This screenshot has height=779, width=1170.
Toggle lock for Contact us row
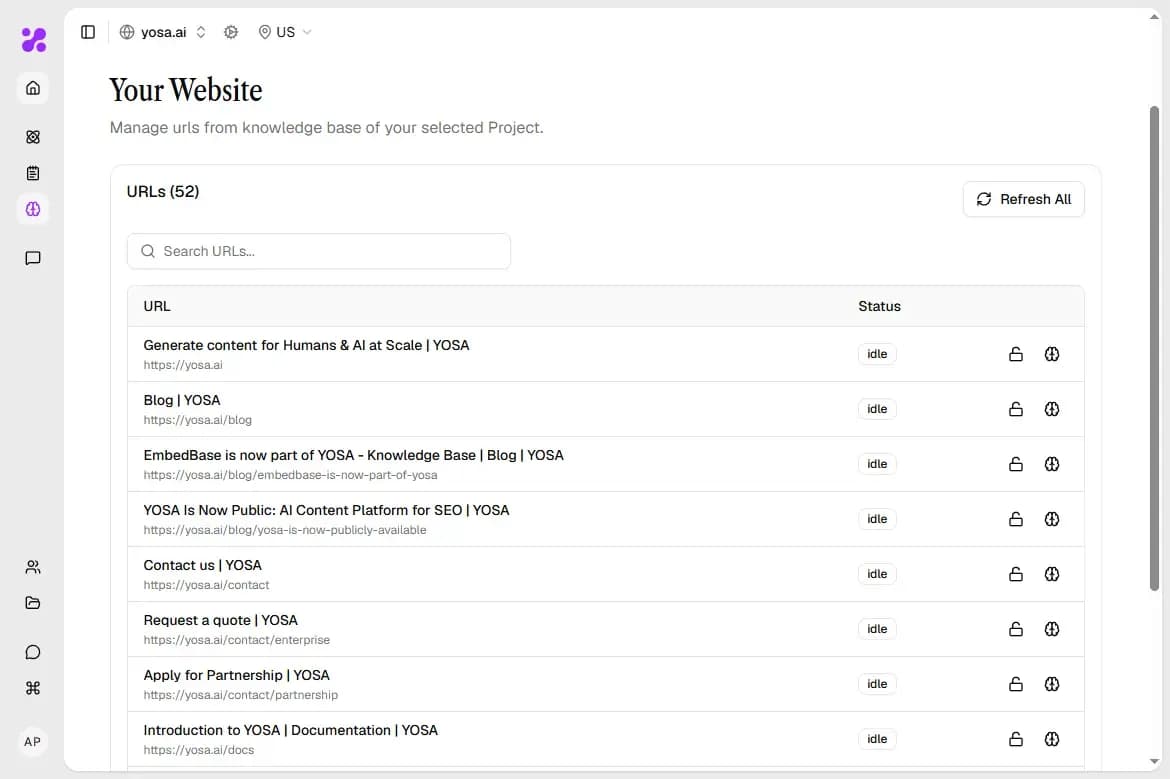click(x=1016, y=574)
